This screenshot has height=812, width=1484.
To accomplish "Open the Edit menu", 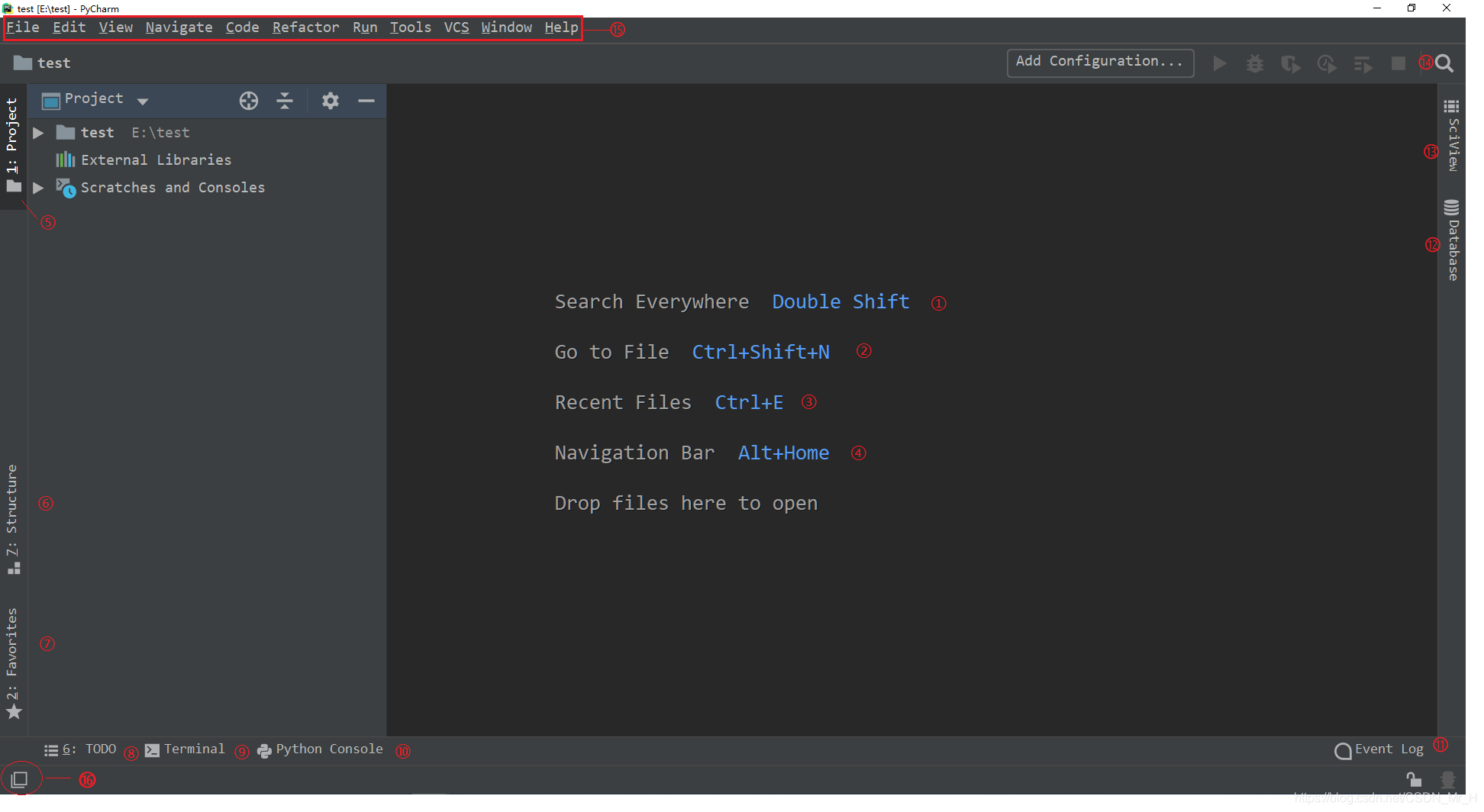I will pyautogui.click(x=69, y=27).
